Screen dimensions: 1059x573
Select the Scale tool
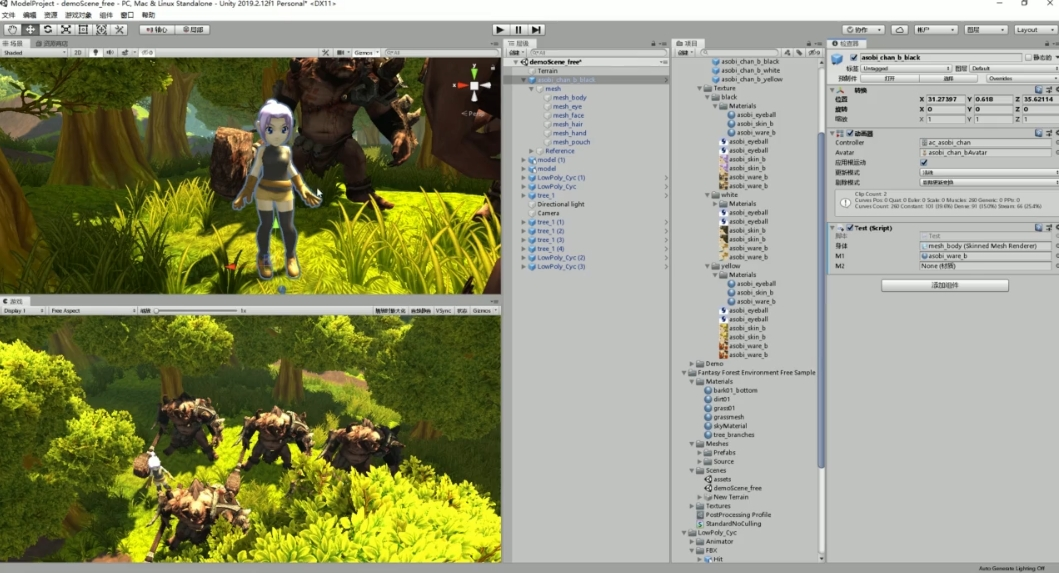pos(65,30)
